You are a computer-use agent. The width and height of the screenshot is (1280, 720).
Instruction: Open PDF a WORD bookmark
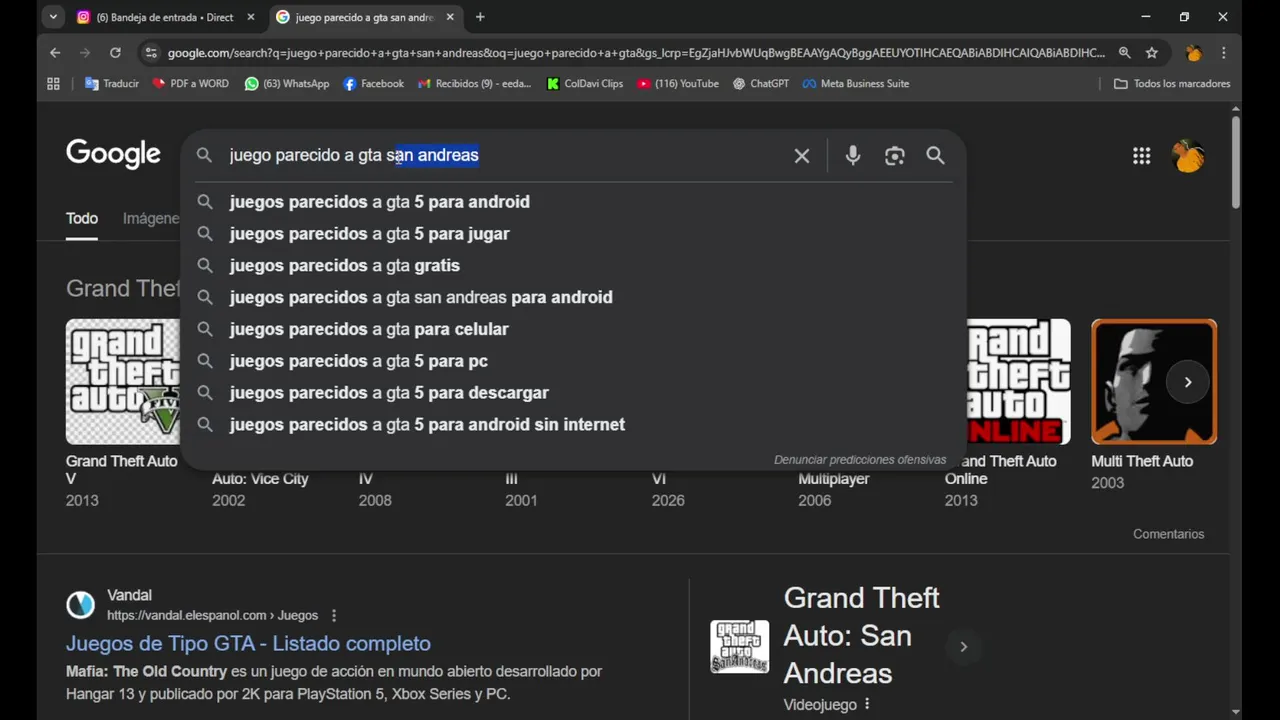click(190, 84)
